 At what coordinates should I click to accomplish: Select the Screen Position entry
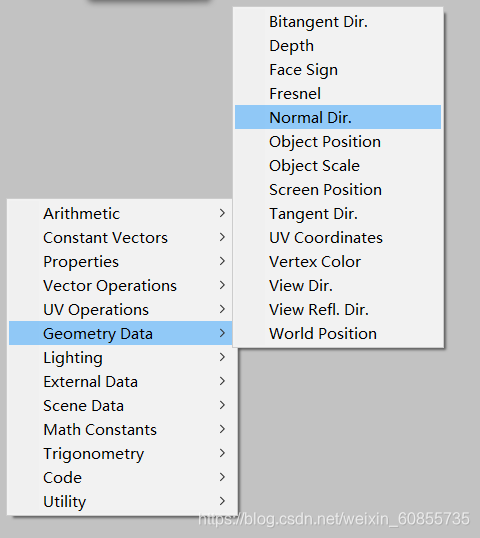pos(338,189)
